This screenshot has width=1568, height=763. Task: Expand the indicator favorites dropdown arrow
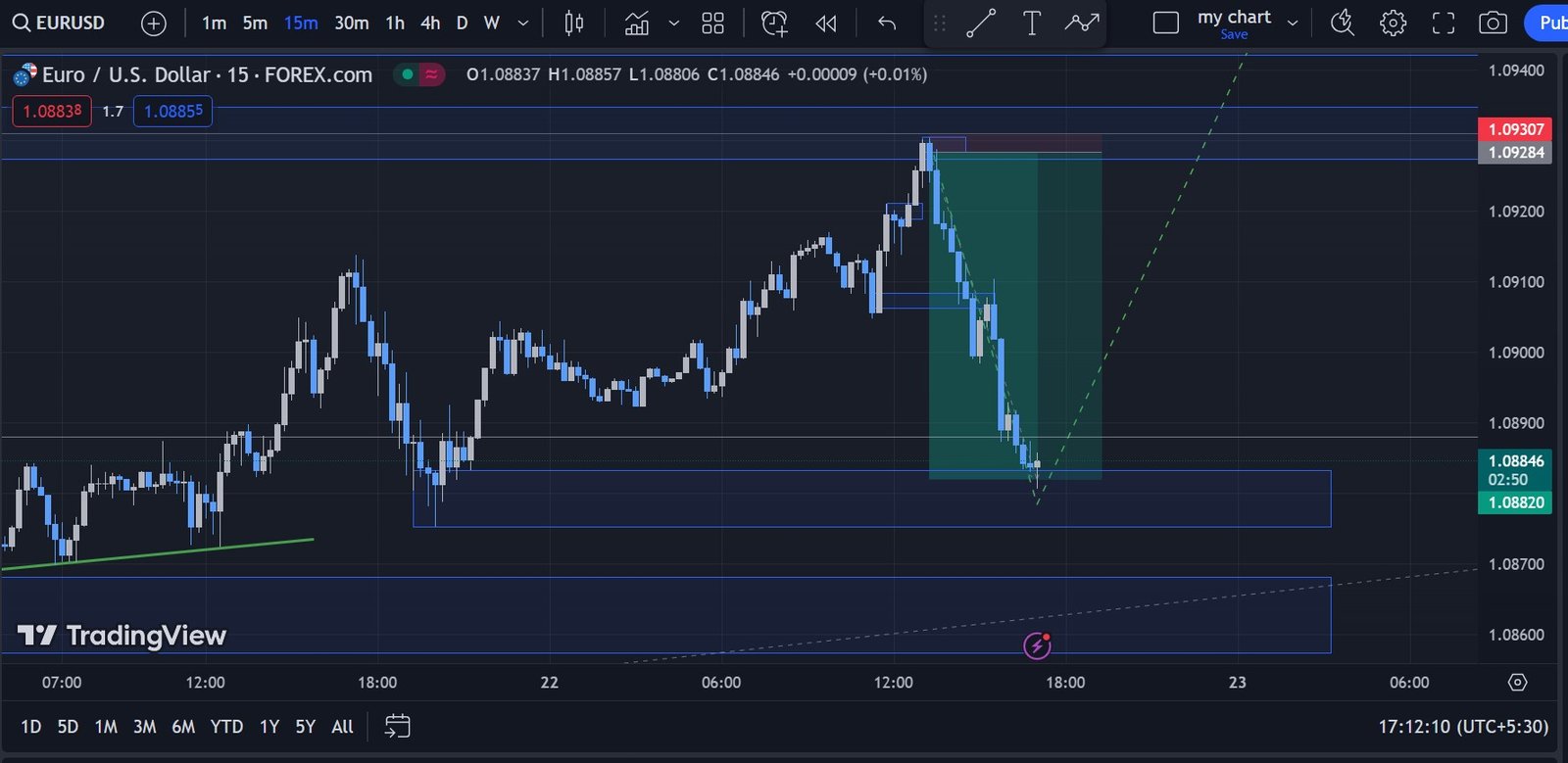coord(673,23)
